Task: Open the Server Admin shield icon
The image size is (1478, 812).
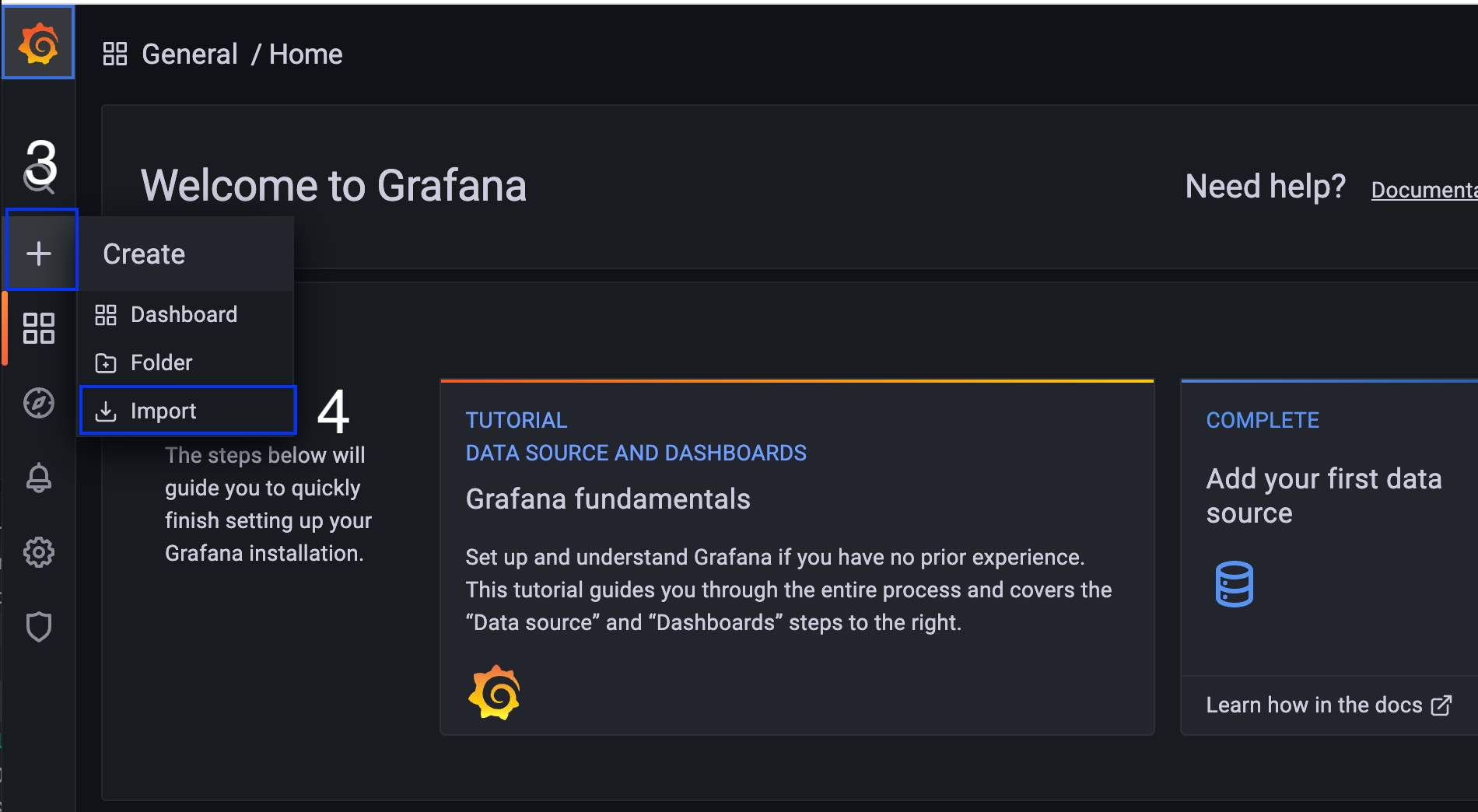Action: tap(39, 627)
